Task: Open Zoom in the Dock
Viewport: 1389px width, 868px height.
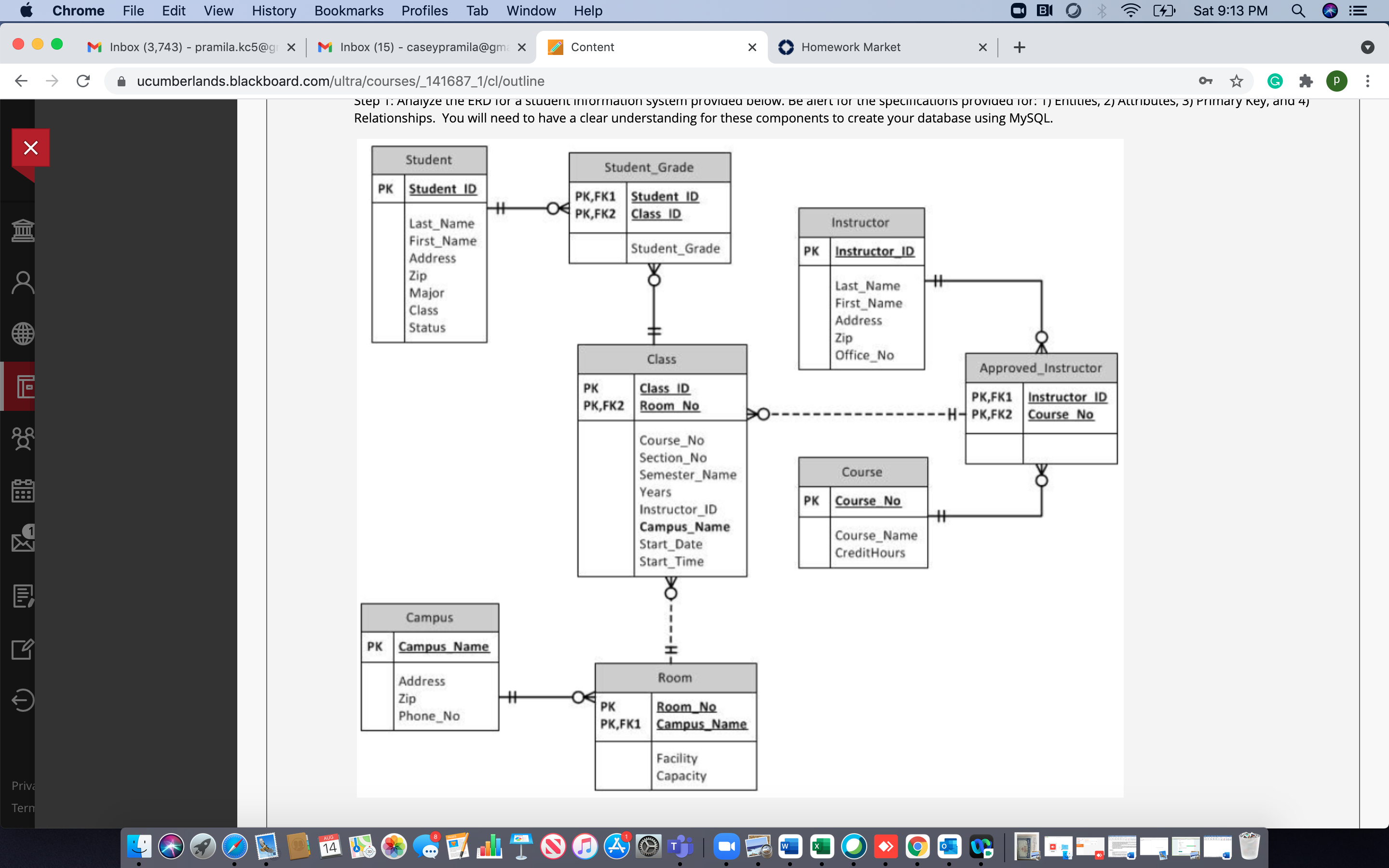Action: pos(727,846)
